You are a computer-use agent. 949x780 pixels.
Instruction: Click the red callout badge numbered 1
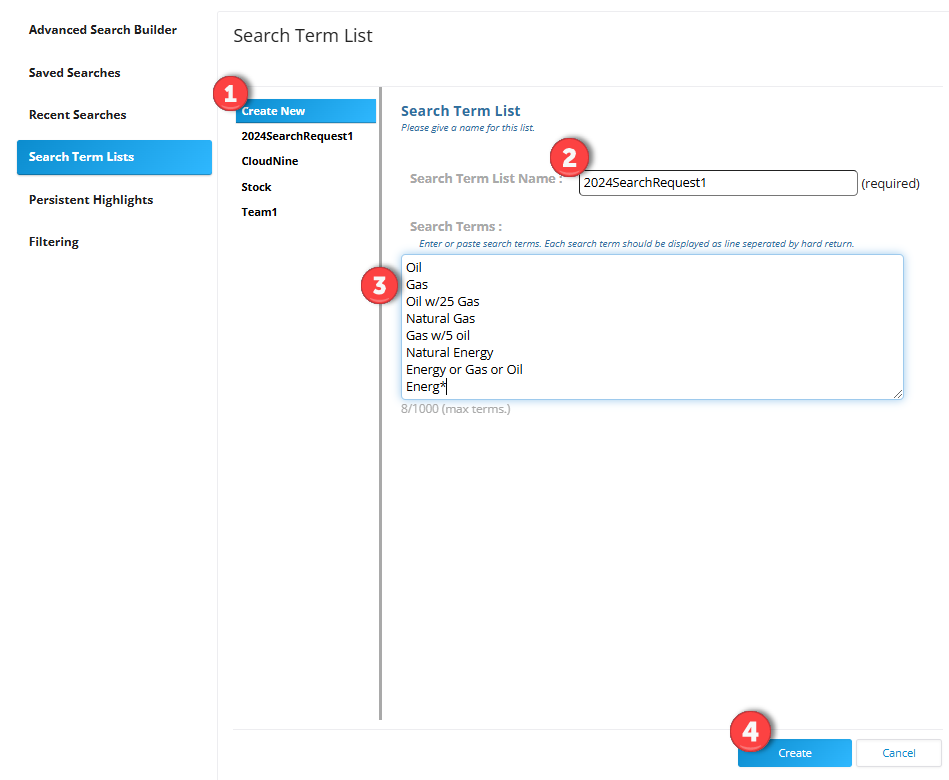(x=231, y=93)
